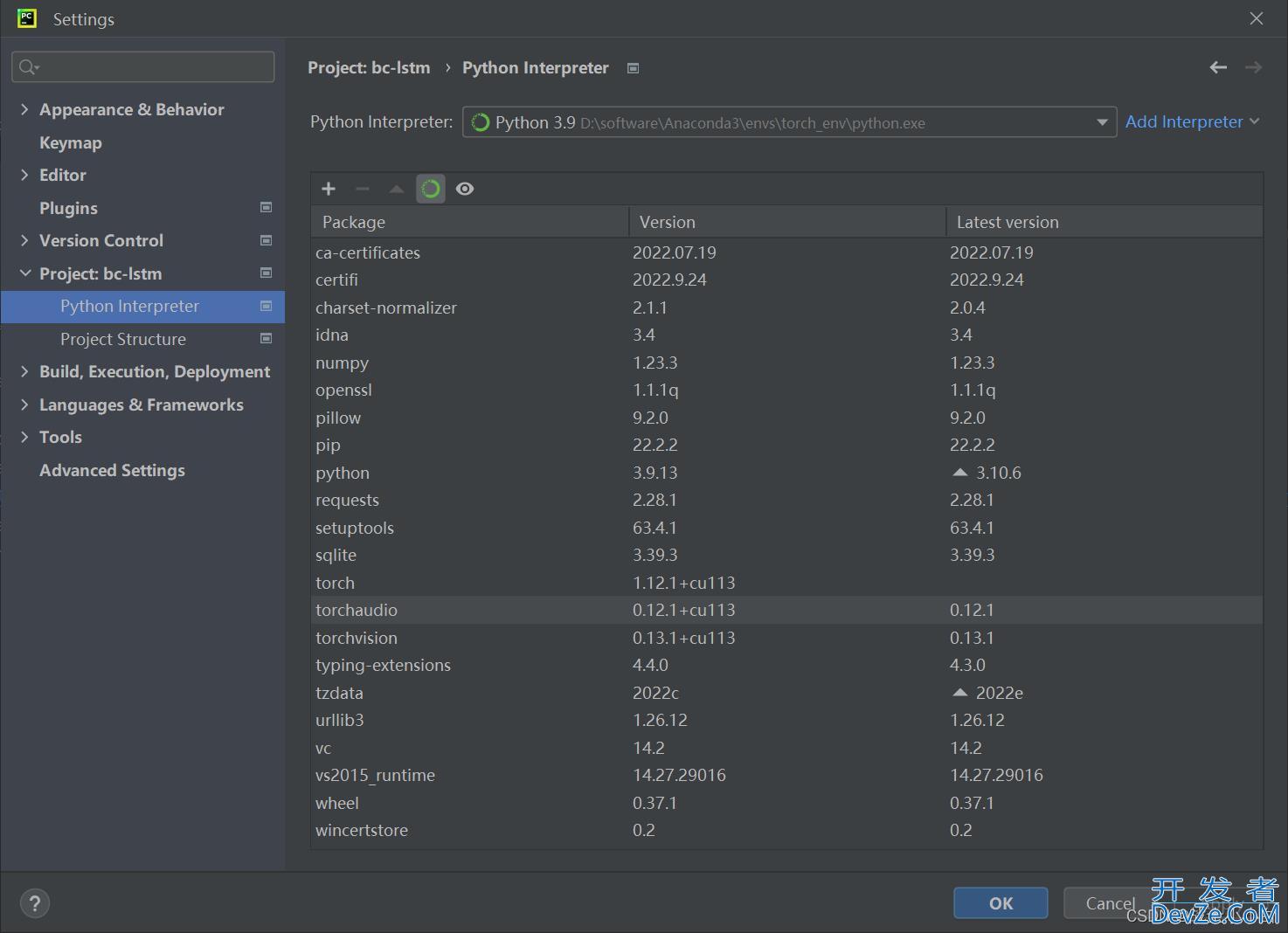The width and height of the screenshot is (1288, 933).
Task: Click the upgrade arrow beside python 3.10.6
Action: (x=960, y=473)
